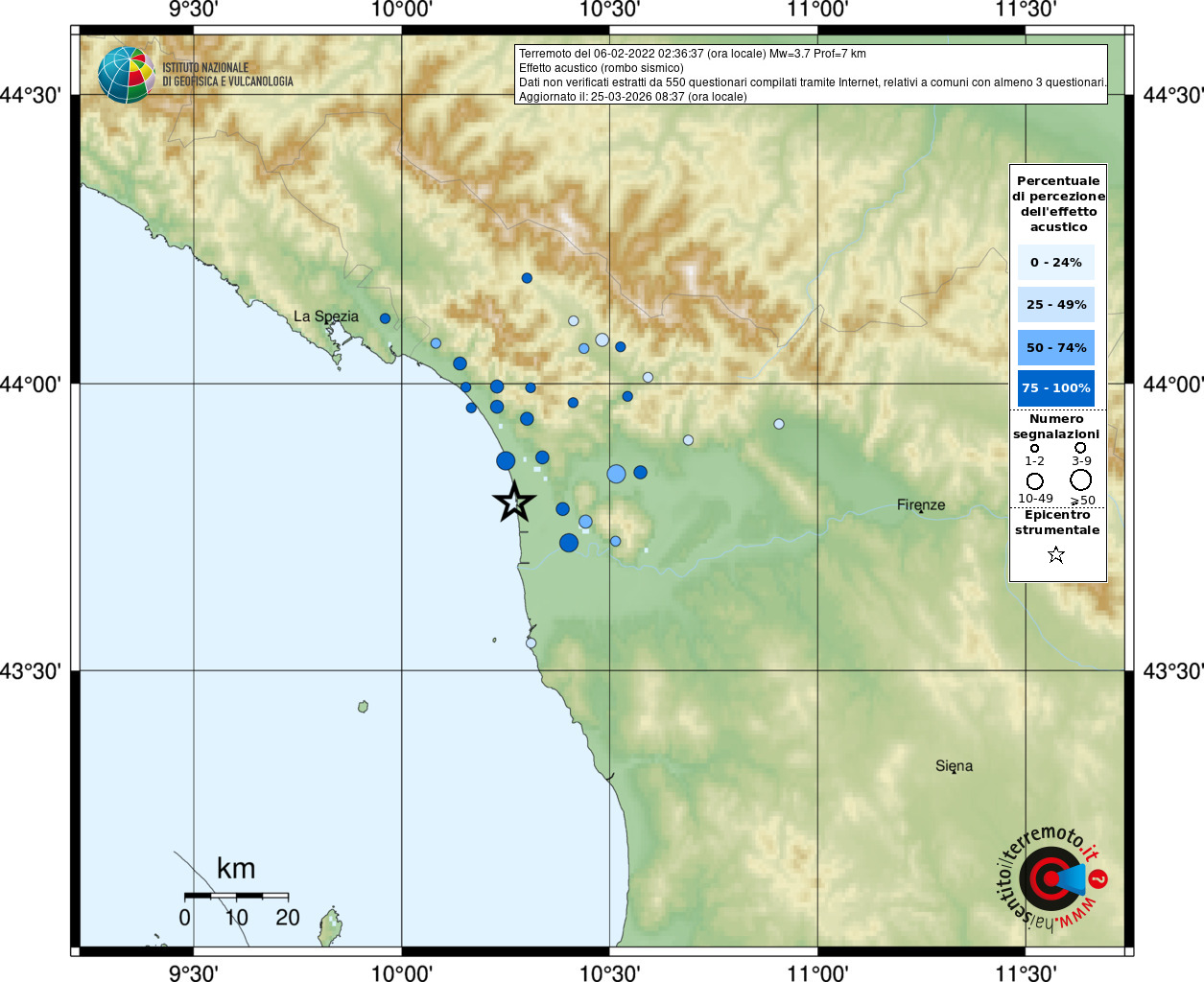The image size is (1204, 982).
Task: Click the 'Percentuale di percezione' legend title
Action: tap(1058, 203)
